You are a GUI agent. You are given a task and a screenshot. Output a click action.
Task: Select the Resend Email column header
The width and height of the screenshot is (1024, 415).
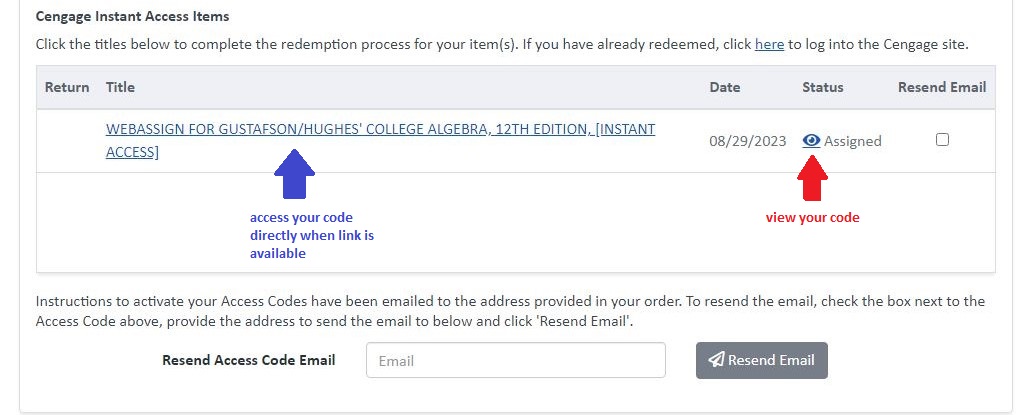click(x=942, y=87)
